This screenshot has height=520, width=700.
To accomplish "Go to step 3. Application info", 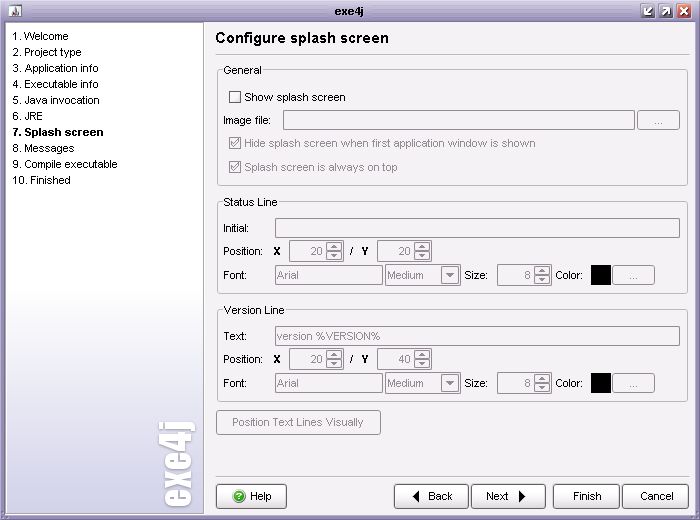I will pyautogui.click(x=55, y=68).
